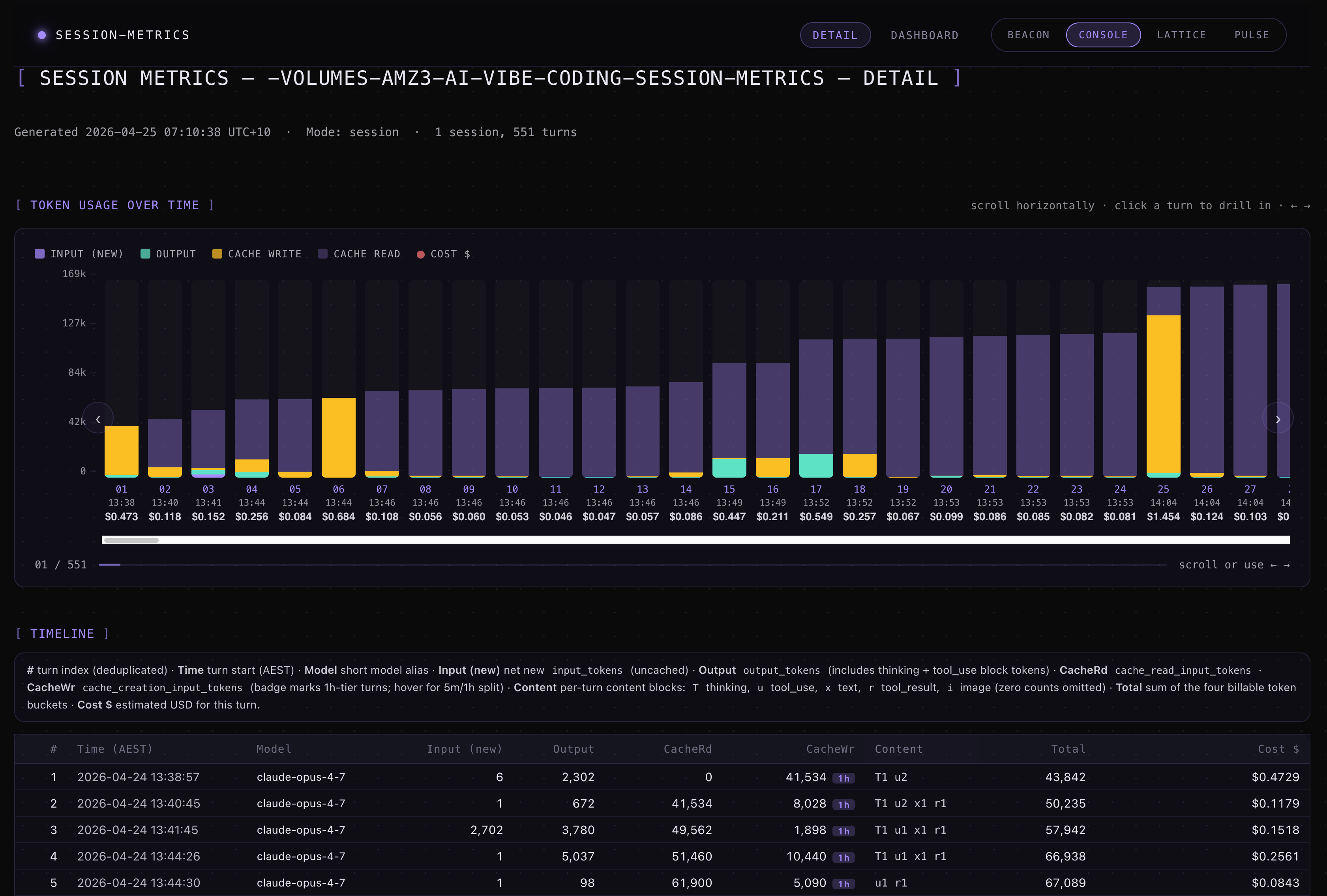1327x896 pixels.
Task: Select the Console theme
Action: coord(1103,35)
